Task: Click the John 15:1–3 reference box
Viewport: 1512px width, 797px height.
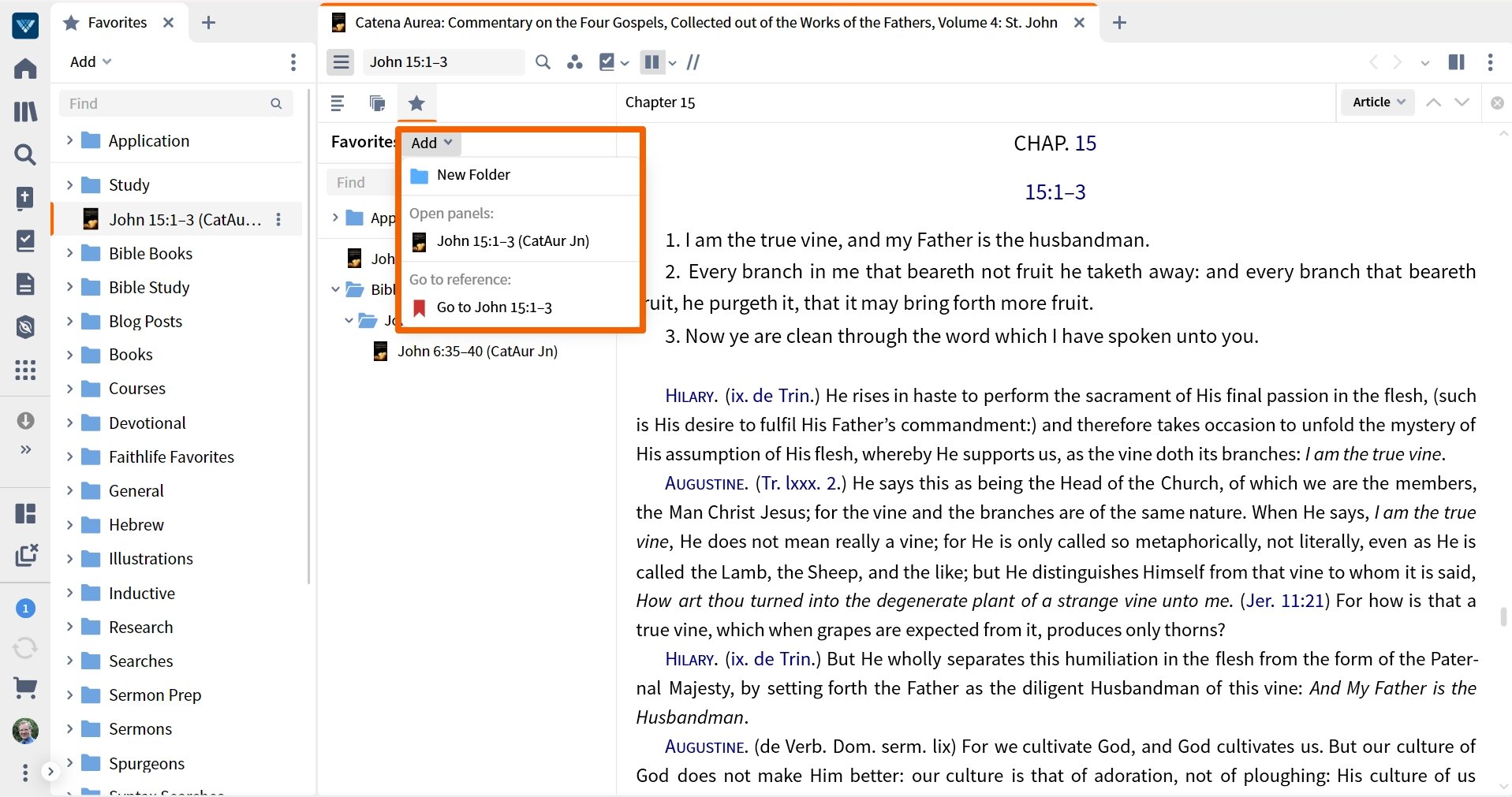Action: [444, 61]
